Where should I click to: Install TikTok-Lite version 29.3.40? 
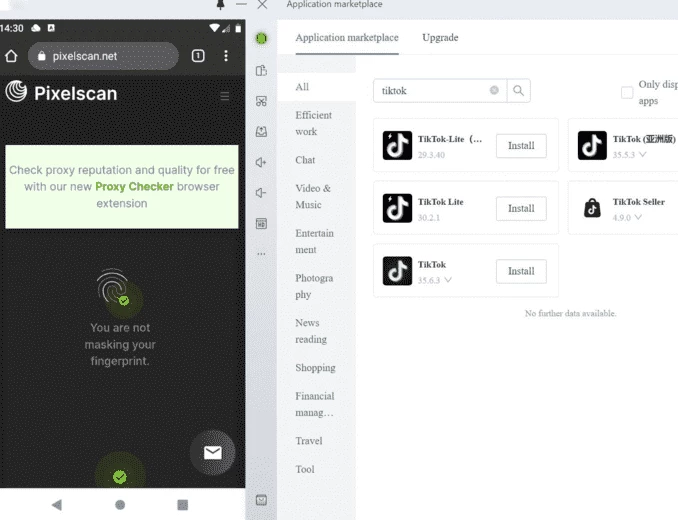pos(521,146)
